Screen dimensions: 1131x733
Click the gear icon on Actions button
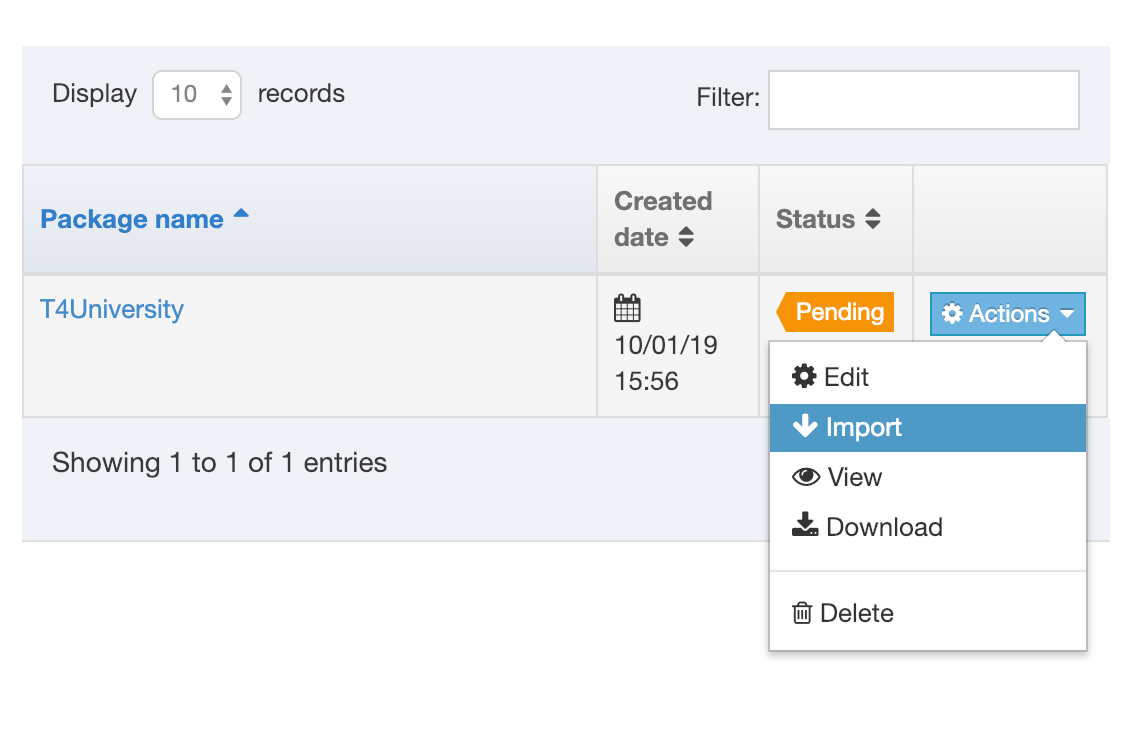(x=952, y=314)
